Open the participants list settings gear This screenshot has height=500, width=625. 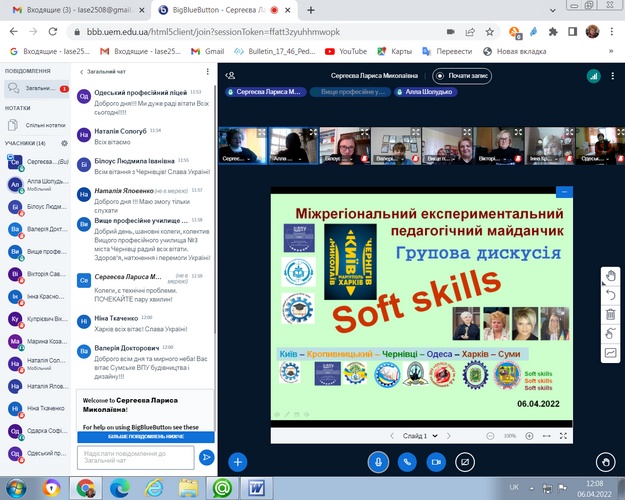(65, 143)
